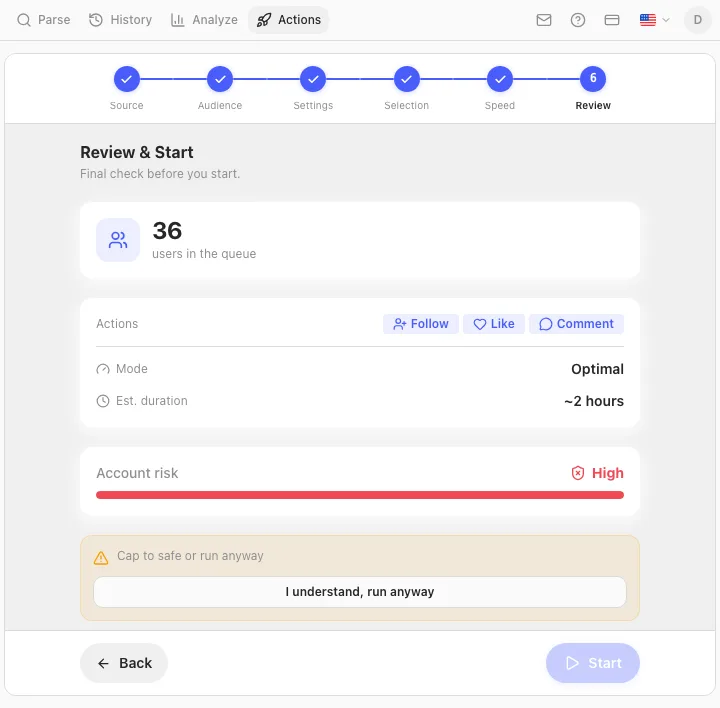720x708 pixels.
Task: Select the Actions tab
Action: [x=288, y=20]
